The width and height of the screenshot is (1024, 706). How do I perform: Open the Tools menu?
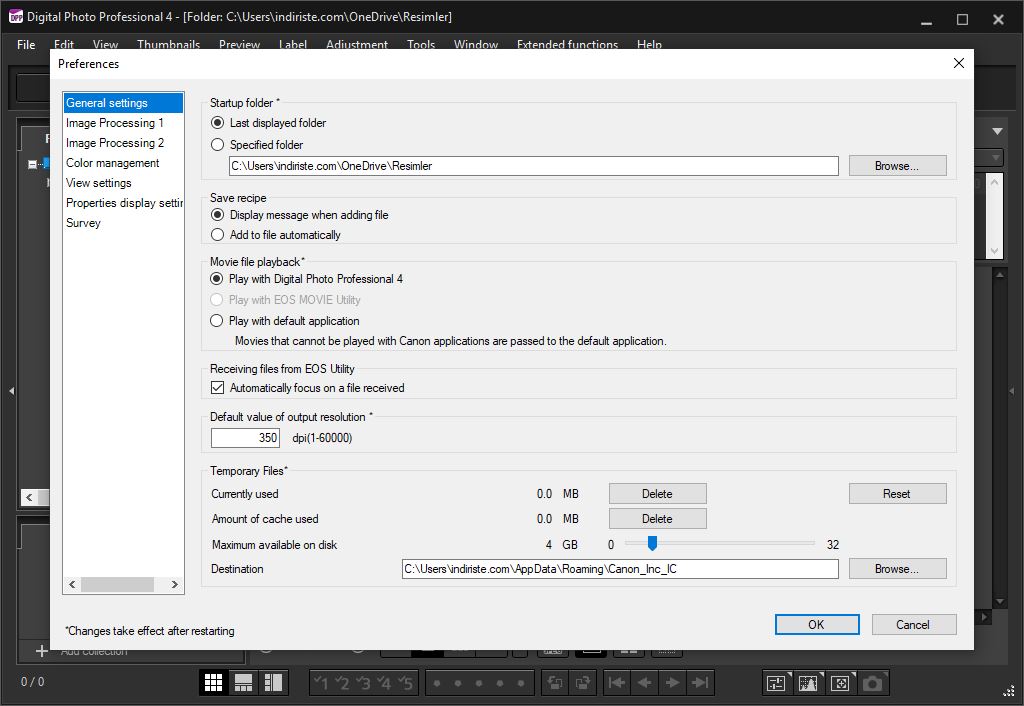[421, 44]
